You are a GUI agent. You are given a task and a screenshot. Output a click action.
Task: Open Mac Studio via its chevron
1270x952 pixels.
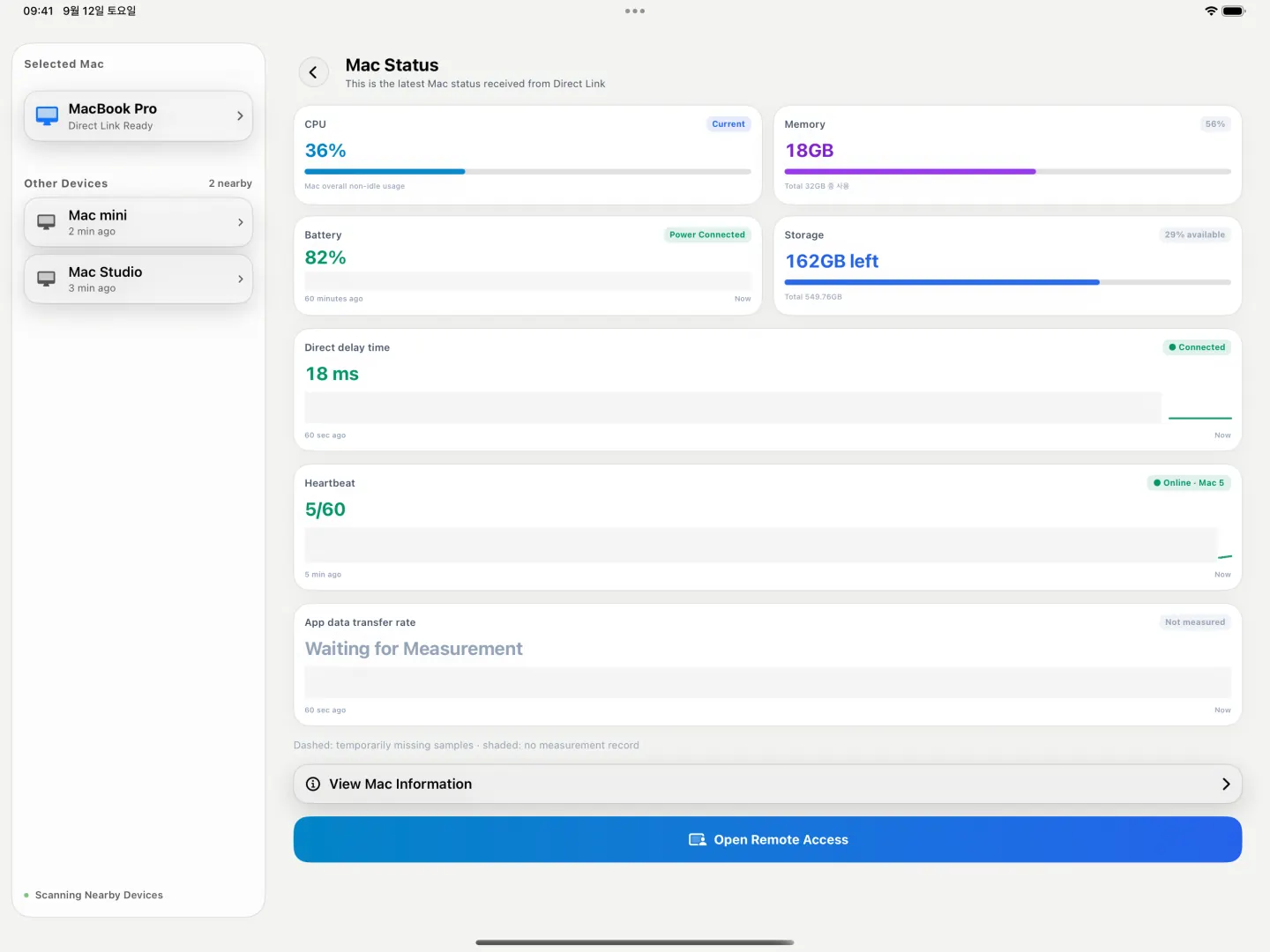240,279
